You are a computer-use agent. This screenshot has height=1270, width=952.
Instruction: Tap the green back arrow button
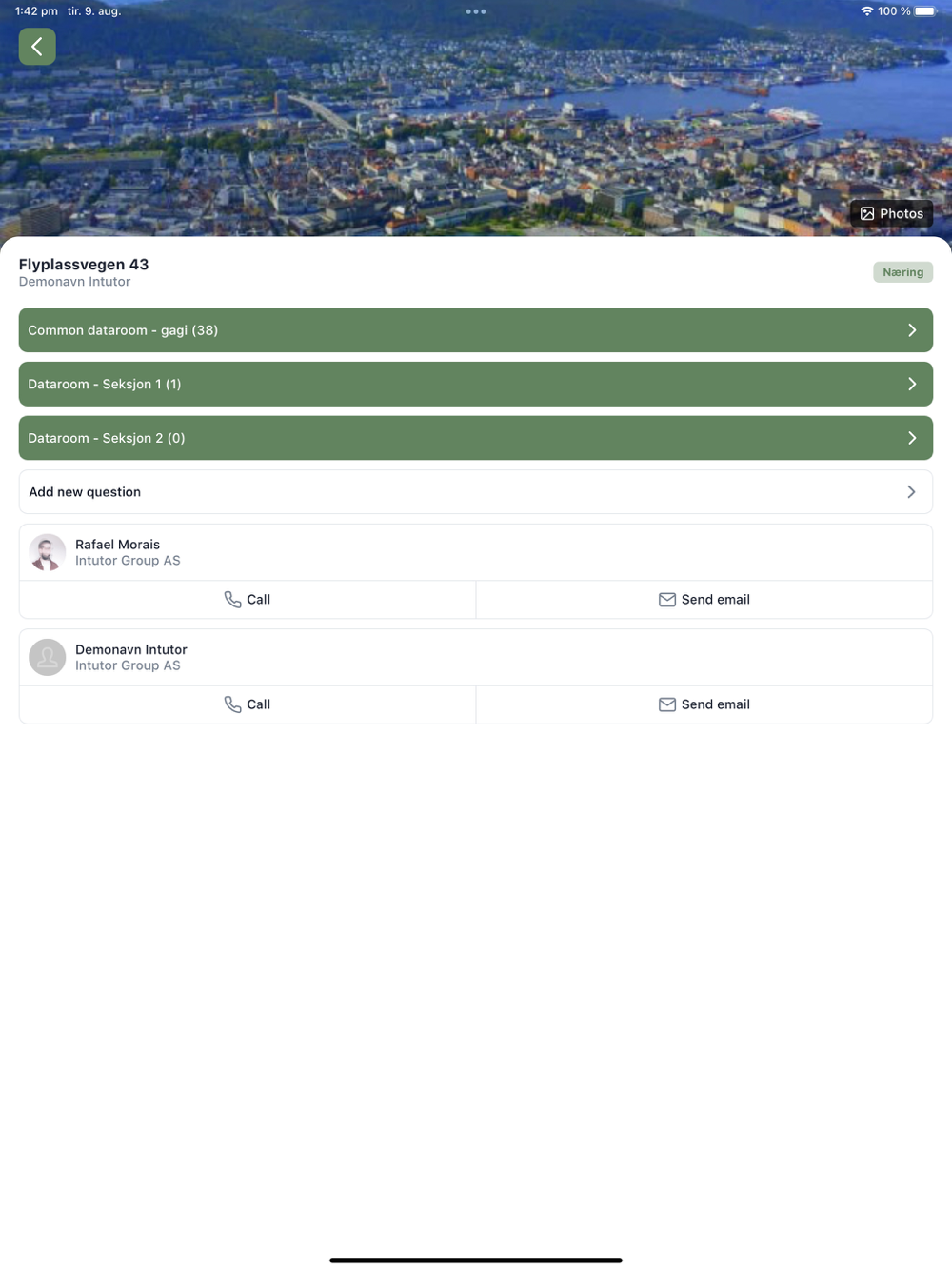(37, 47)
